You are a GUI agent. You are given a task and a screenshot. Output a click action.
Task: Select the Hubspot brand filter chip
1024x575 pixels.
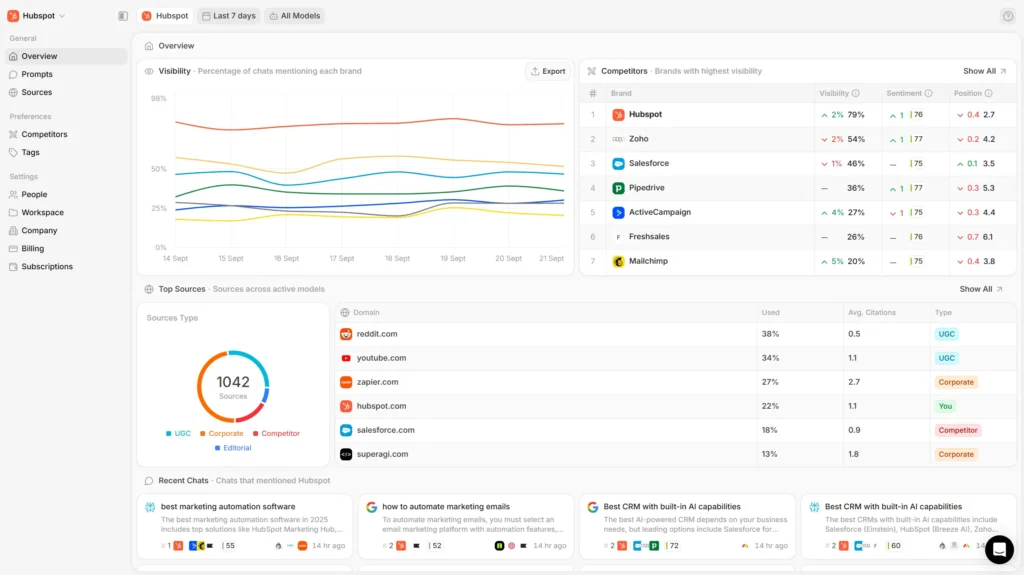click(165, 16)
